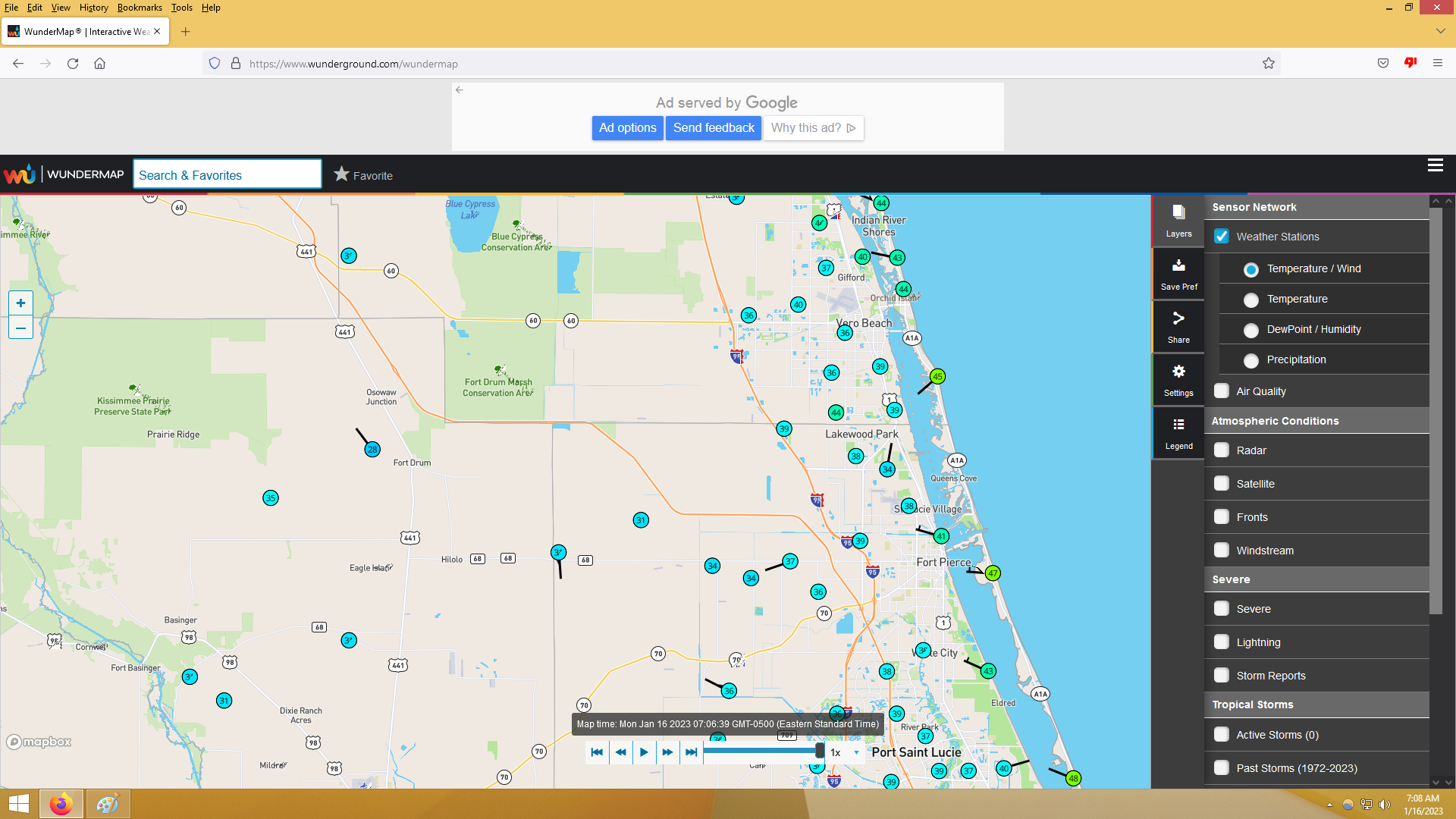This screenshot has width=1456, height=819.
Task: Open the WunderMap hamburger menu
Action: 1435,165
